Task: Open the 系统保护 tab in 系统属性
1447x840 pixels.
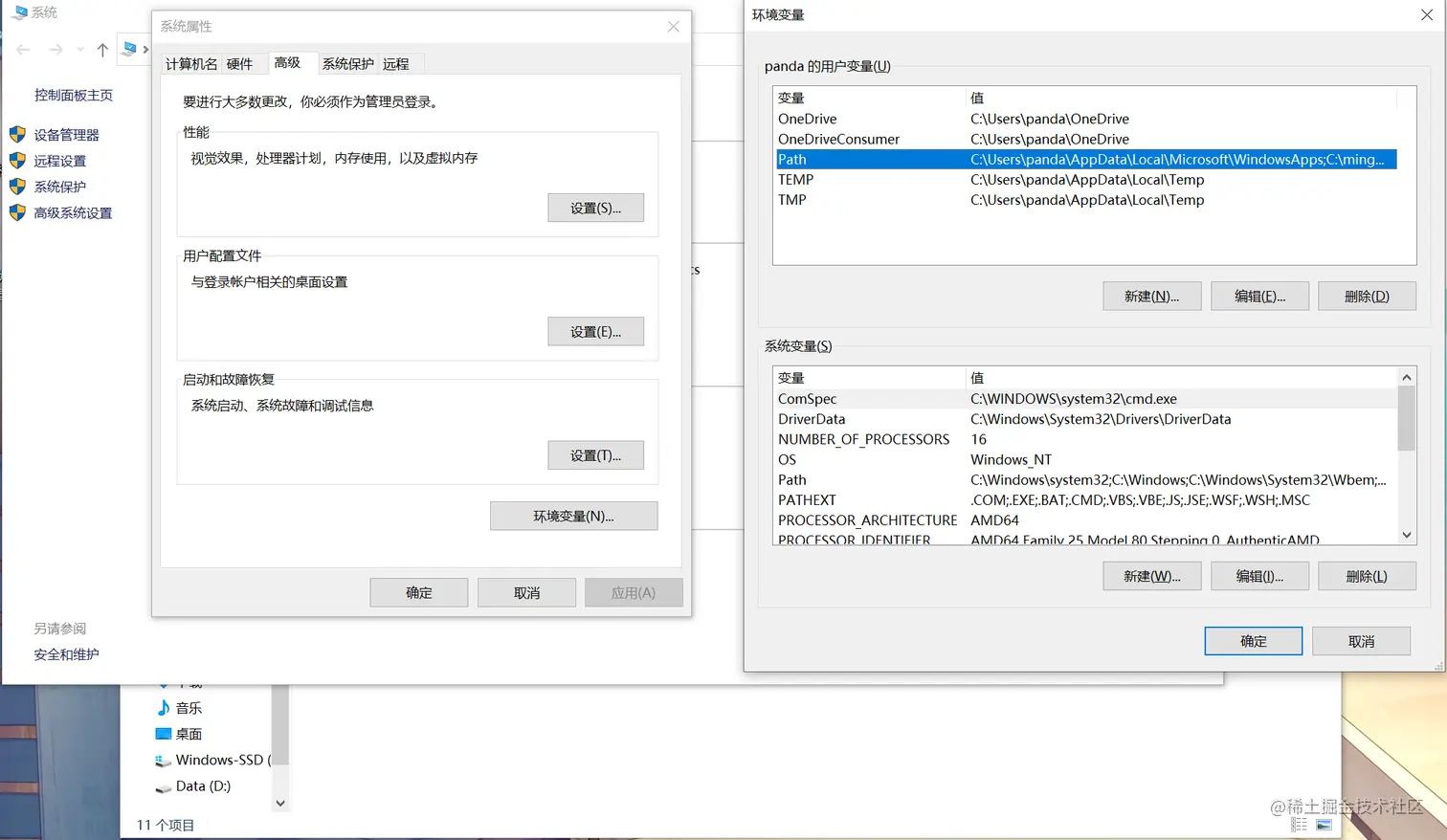Action: [347, 64]
